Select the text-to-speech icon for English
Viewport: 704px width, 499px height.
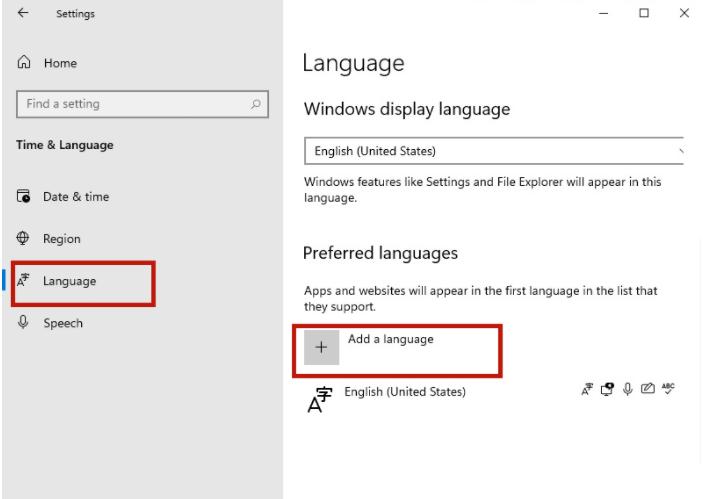[x=607, y=389]
